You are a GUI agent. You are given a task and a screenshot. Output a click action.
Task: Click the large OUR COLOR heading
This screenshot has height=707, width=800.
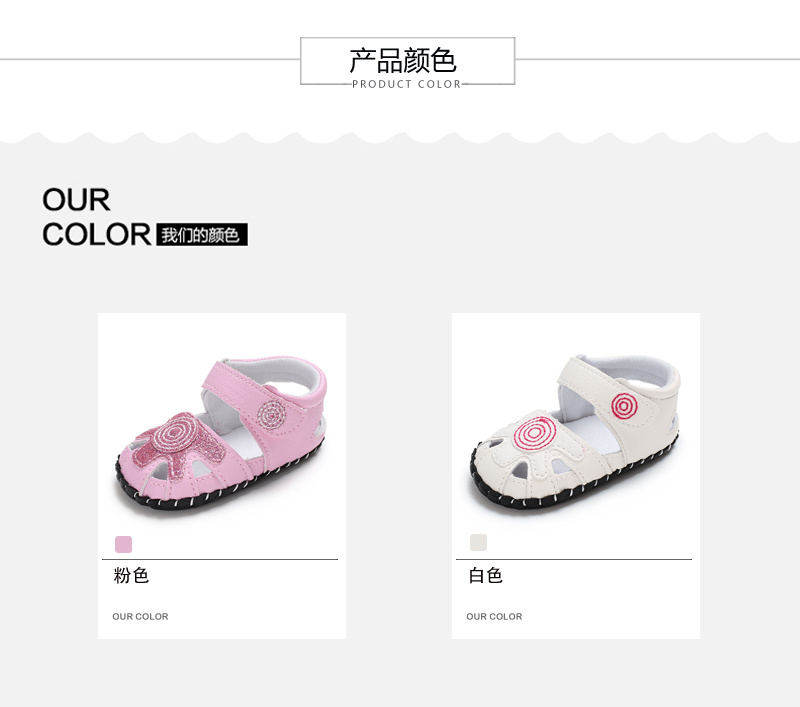pyautogui.click(x=96, y=217)
